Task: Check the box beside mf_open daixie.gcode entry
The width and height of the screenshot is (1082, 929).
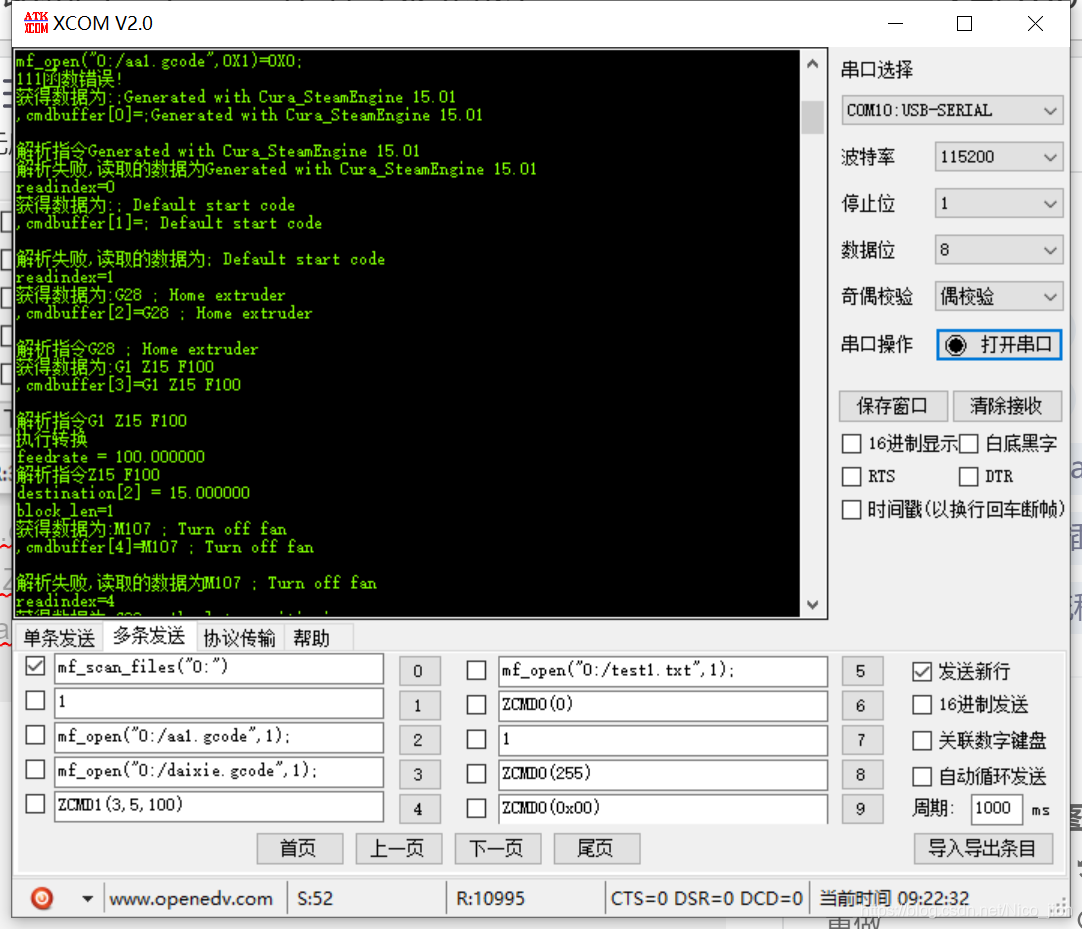Action: 35,770
